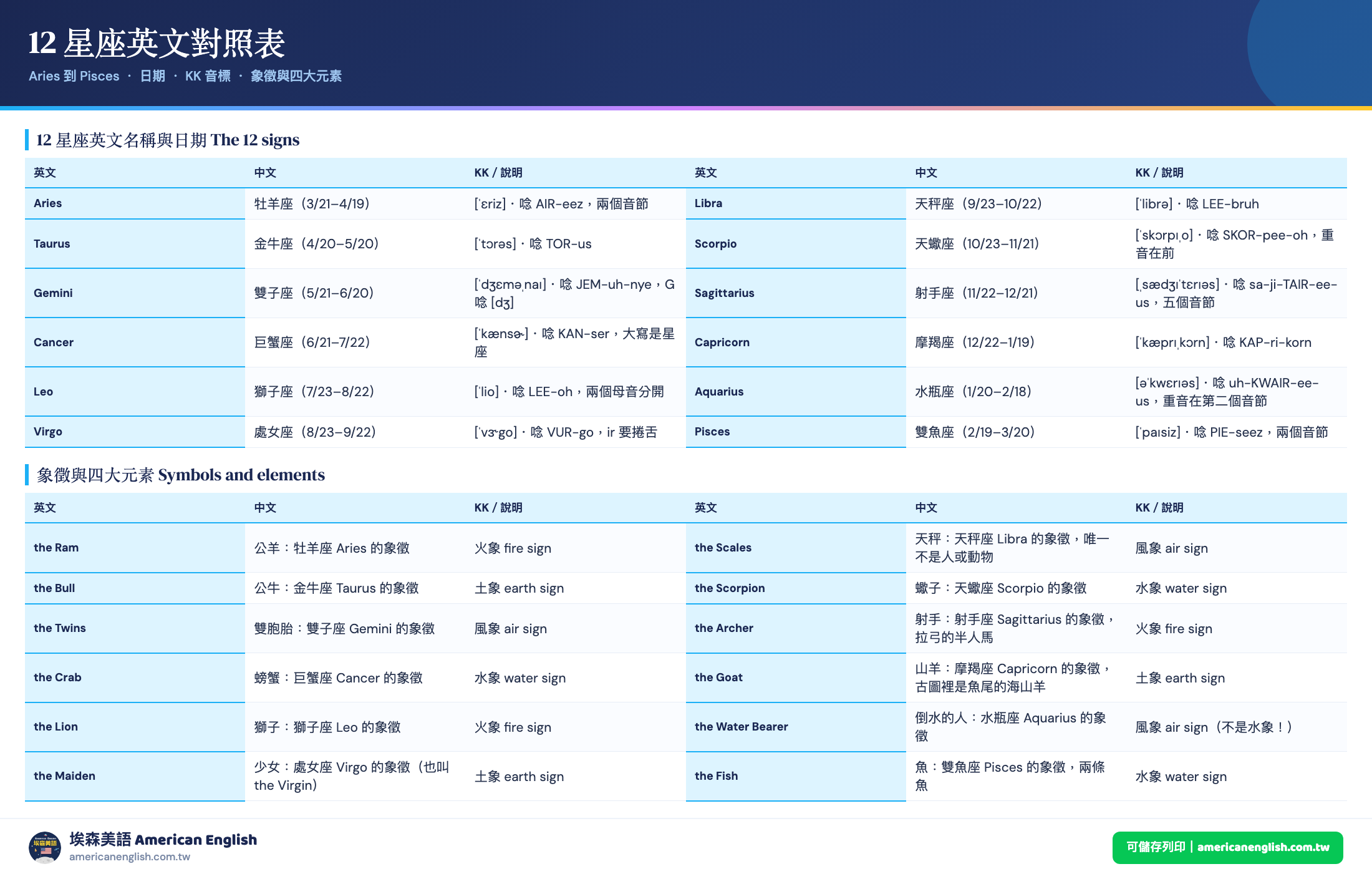The width and height of the screenshot is (1372, 879).
Task: Select the Scorpio cell in signs table
Action: click(796, 244)
